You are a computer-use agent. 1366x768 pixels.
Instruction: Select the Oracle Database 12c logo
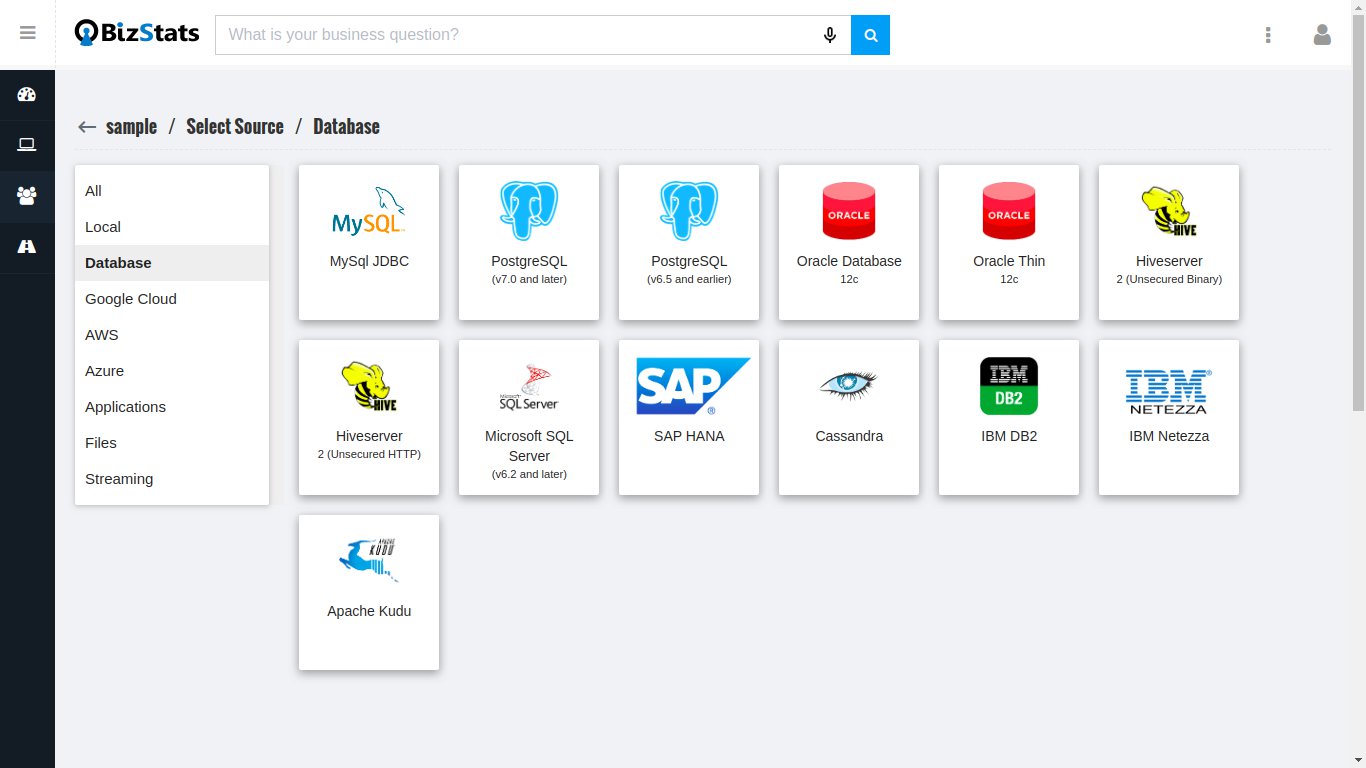tap(849, 211)
